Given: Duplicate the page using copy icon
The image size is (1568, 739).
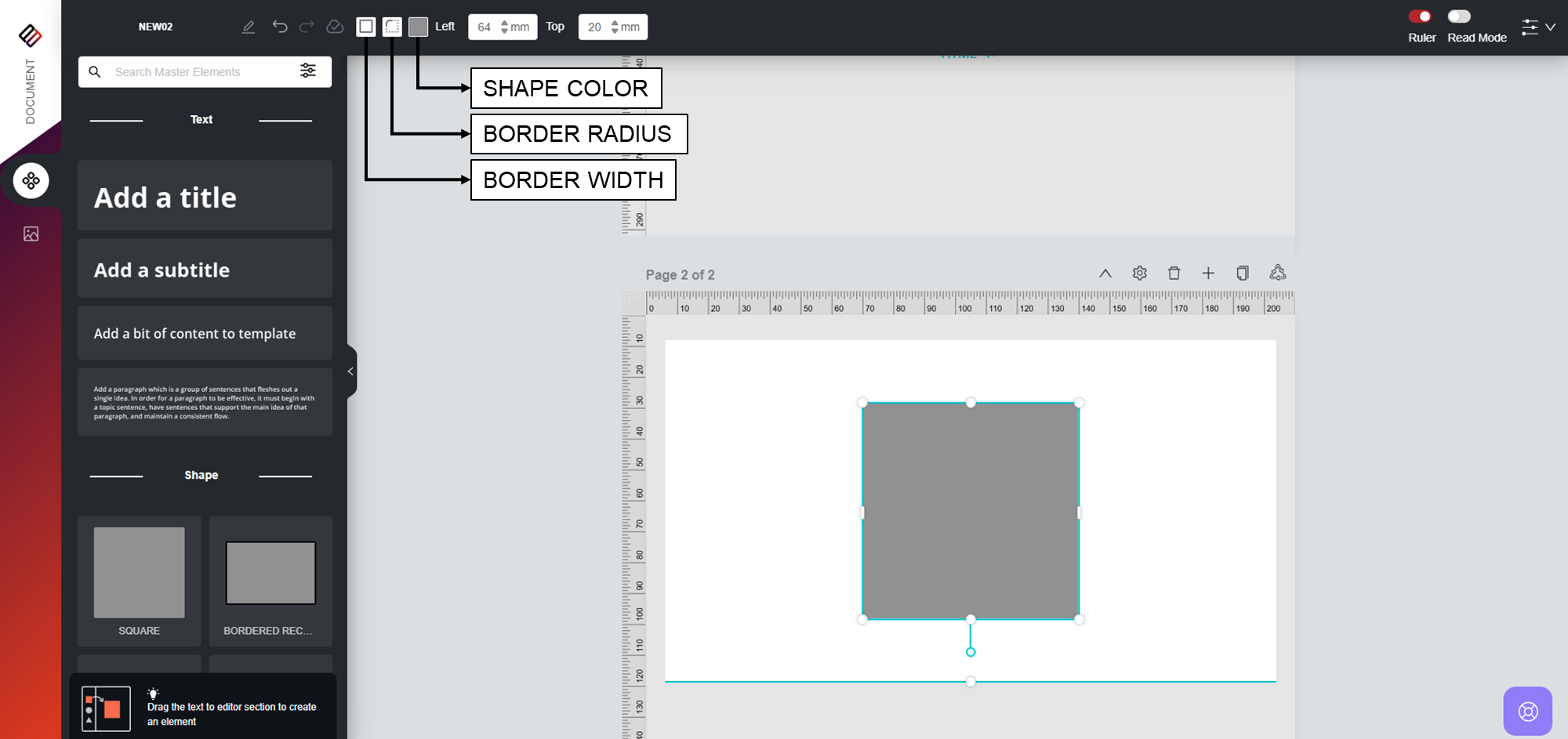Looking at the screenshot, I should point(1243,274).
